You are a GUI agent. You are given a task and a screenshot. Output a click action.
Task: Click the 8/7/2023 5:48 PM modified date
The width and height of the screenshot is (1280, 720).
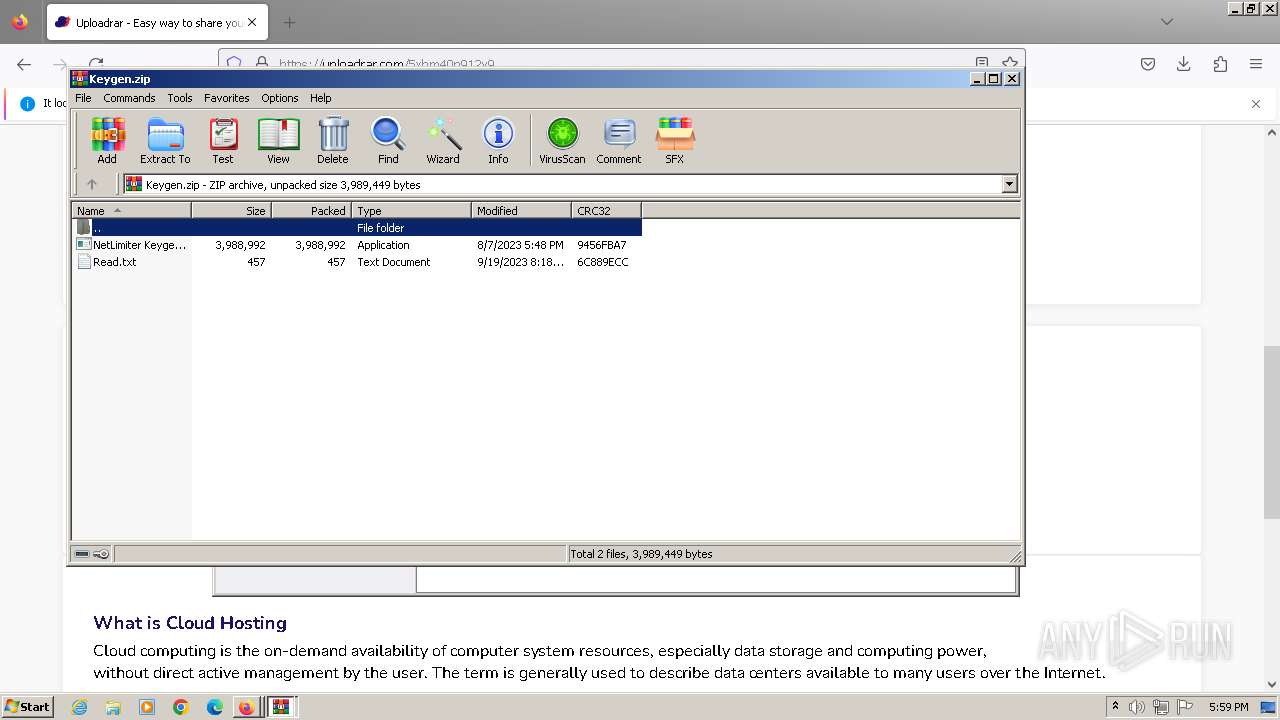(520, 245)
